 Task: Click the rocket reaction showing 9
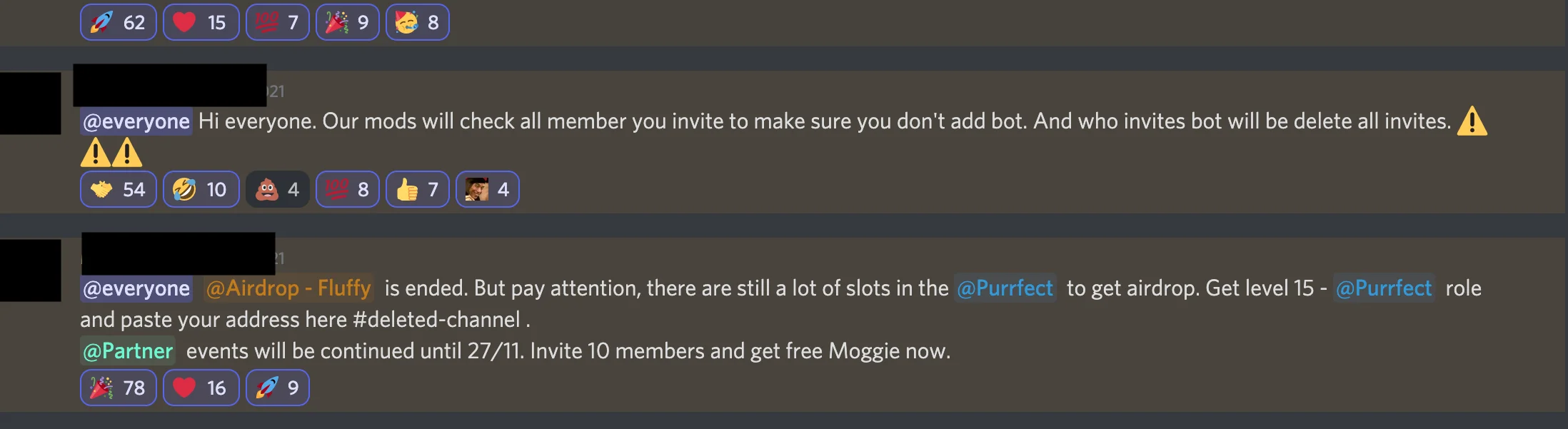point(277,388)
